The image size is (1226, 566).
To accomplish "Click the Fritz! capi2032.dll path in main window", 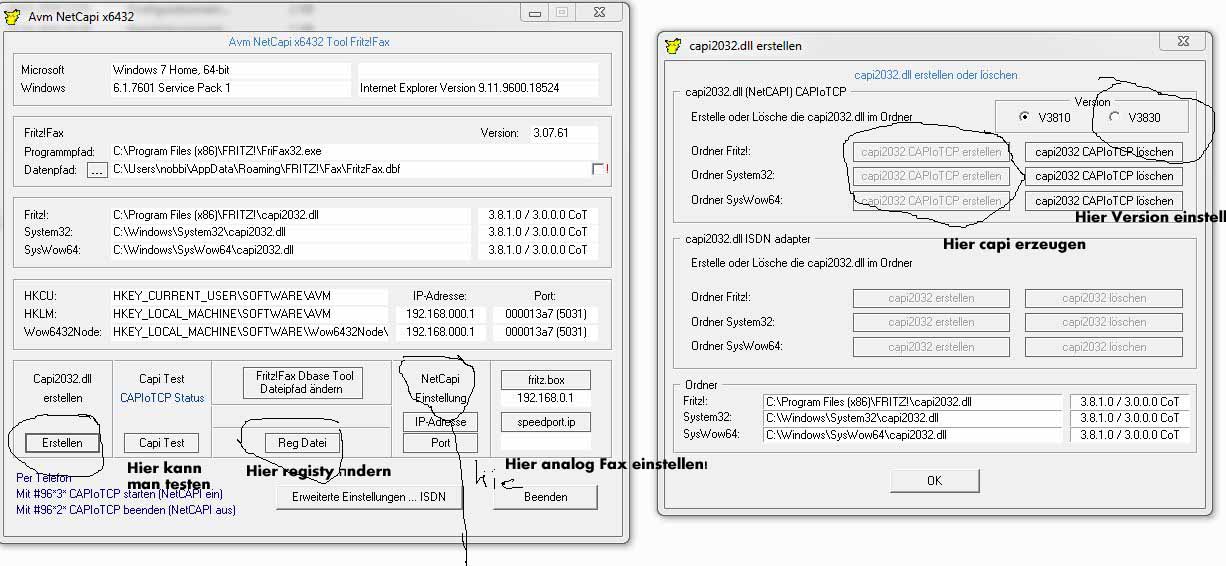I will (290, 215).
